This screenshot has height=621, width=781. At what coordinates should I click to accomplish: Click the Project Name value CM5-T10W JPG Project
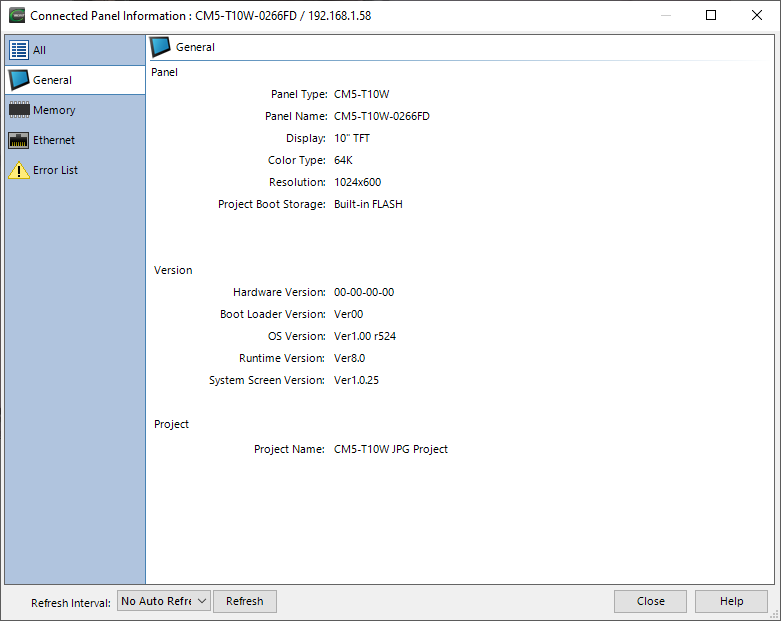click(390, 449)
